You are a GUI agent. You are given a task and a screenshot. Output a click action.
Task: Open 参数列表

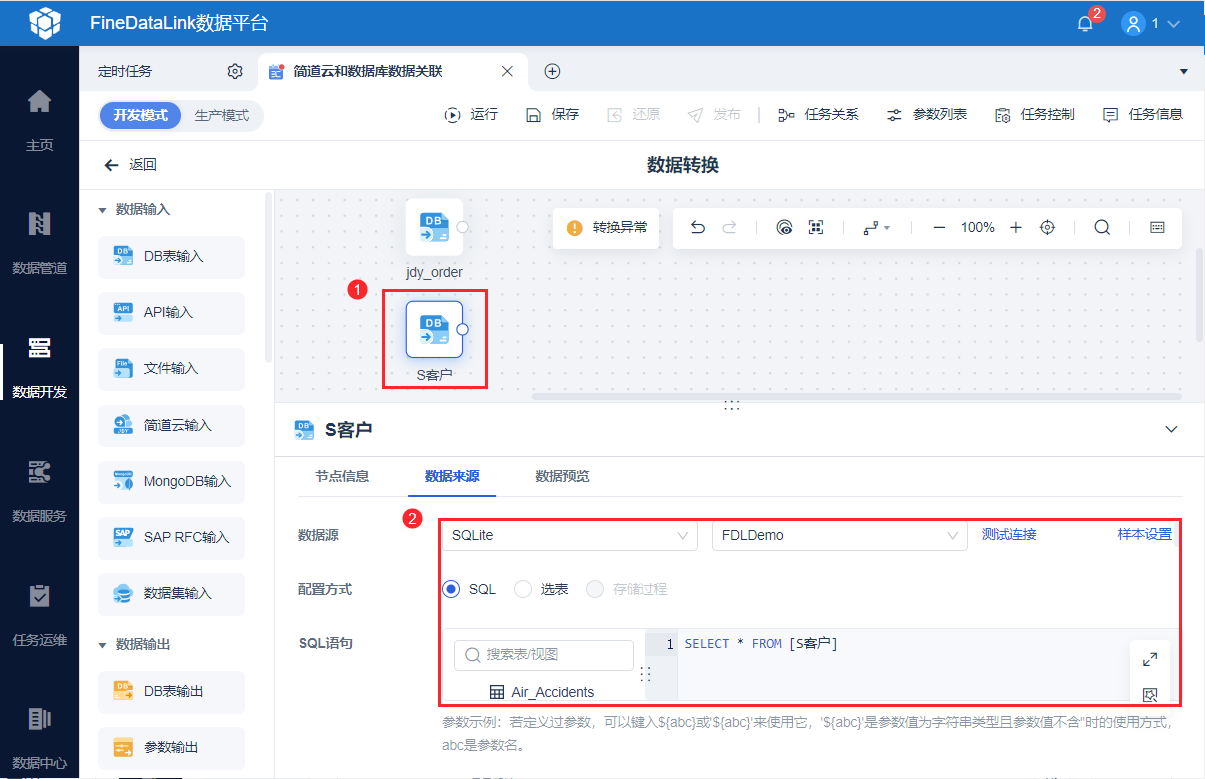pyautogui.click(x=926, y=115)
